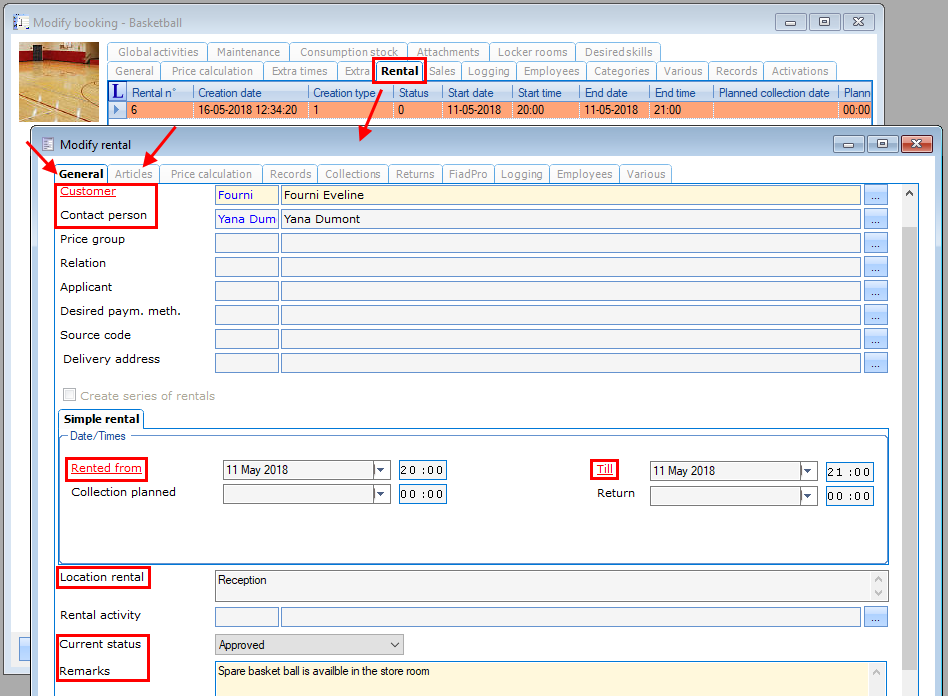
Task: Select the Logging tab in Modify rental
Action: point(521,174)
